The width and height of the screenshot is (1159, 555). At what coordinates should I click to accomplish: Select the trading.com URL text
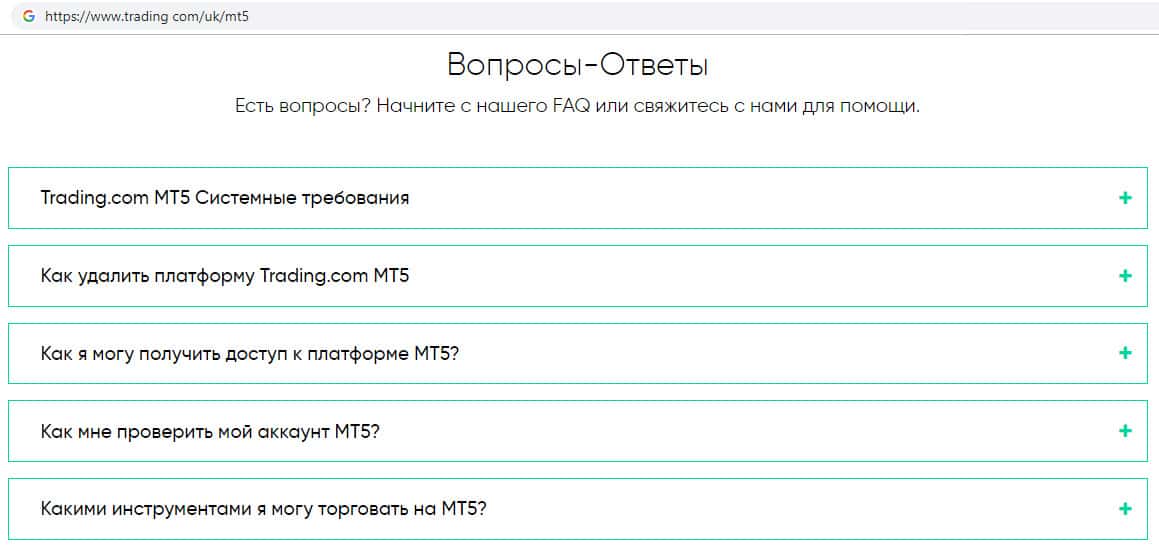146,17
